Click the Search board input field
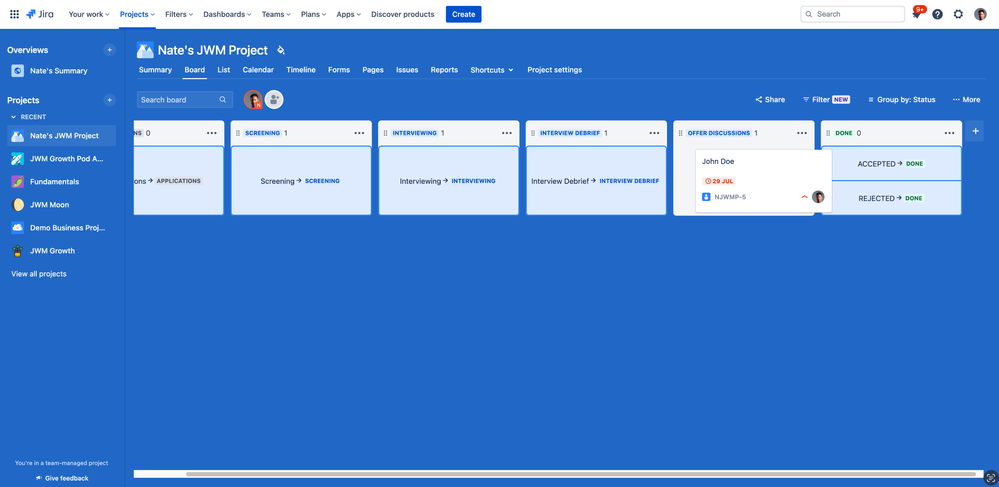999x487 pixels. point(185,99)
